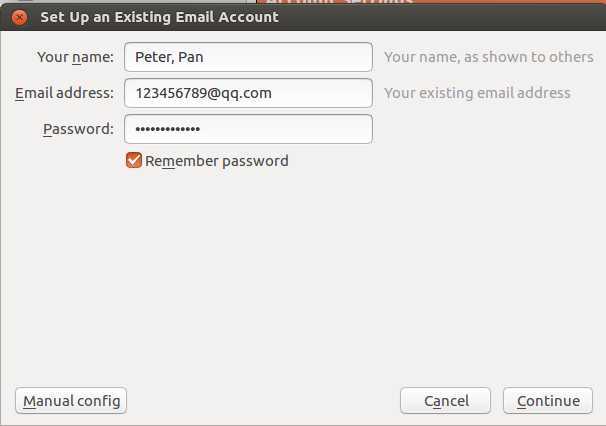Viewport: 606px width, 426px height.
Task: Continue to the next setup step
Action: click(548, 401)
